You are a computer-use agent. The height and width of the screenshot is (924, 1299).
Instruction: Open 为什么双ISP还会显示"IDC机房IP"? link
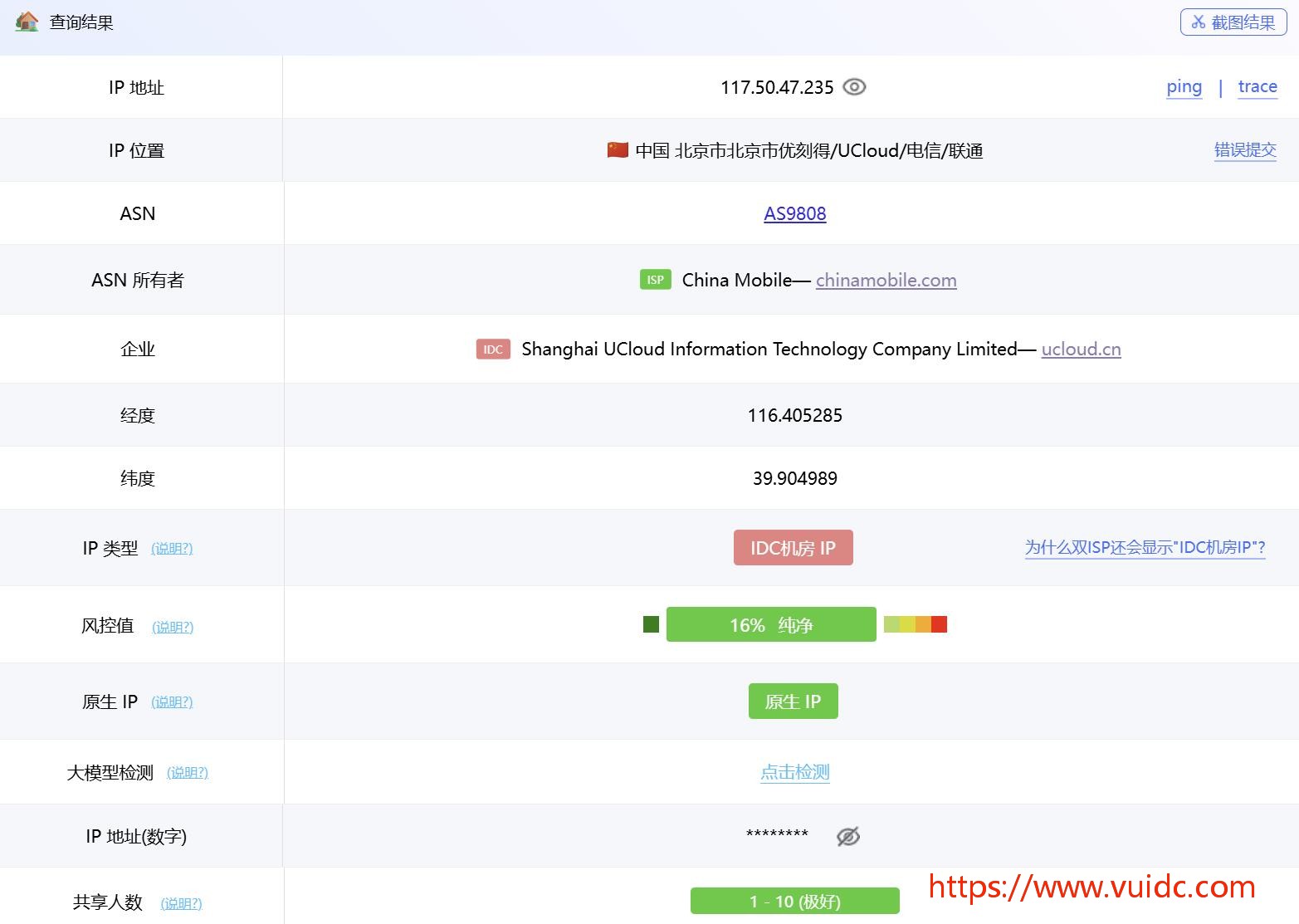1145,547
